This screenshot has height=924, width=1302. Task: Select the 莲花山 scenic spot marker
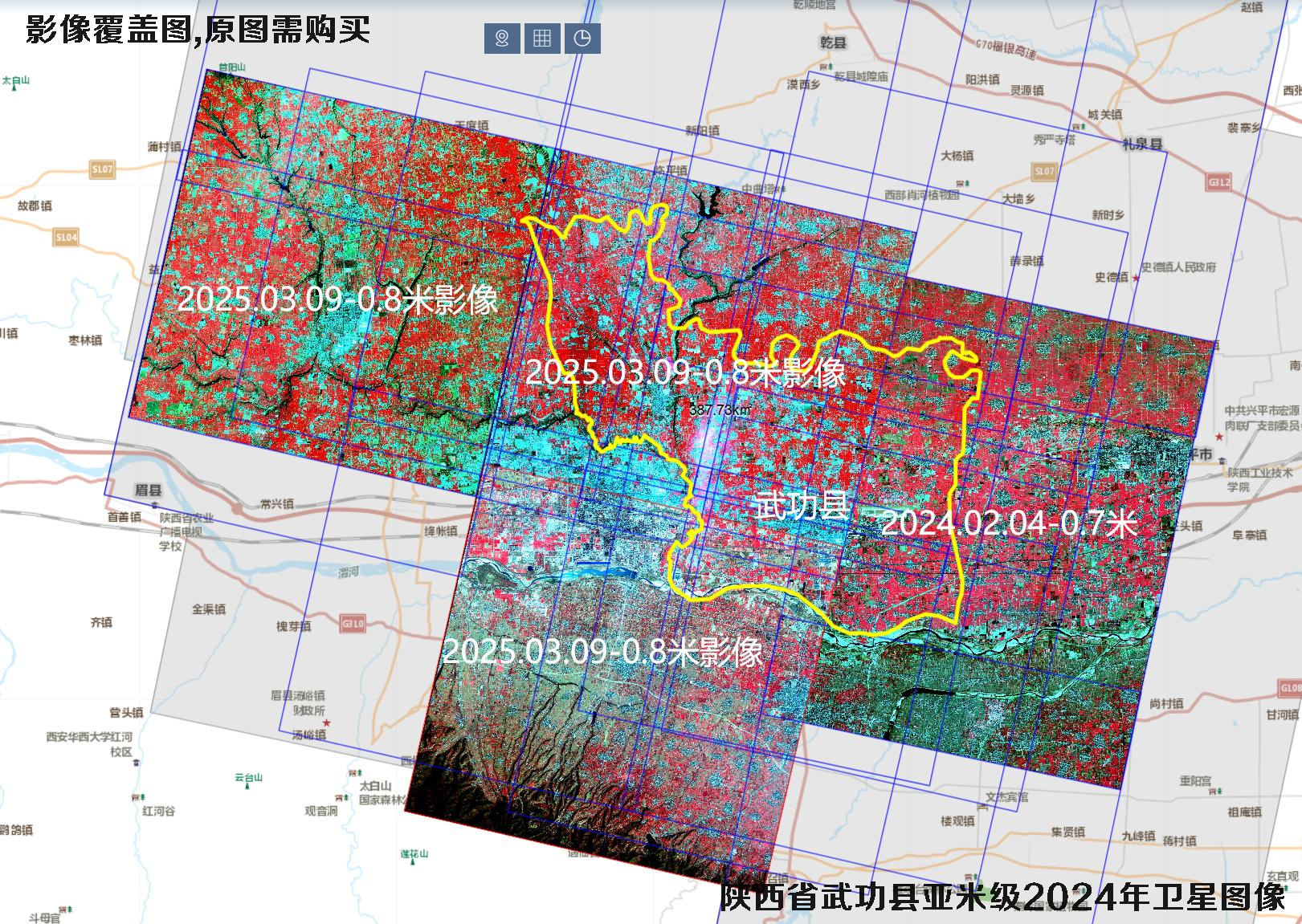pyautogui.click(x=414, y=854)
